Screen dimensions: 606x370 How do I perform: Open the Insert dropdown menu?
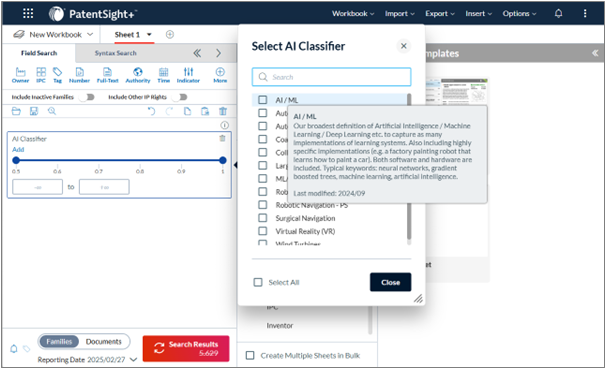tap(478, 14)
